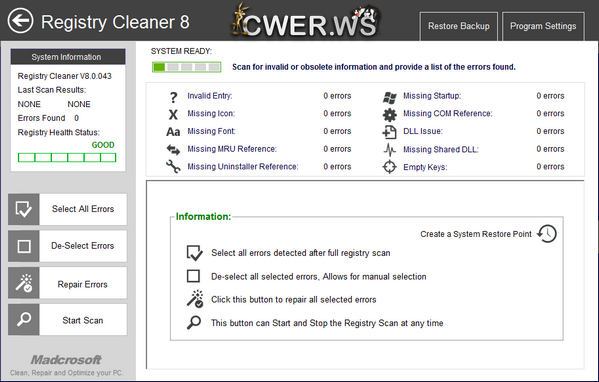Click the Invalid Entry question mark icon
Screen dimensions: 599x382
coord(173,97)
